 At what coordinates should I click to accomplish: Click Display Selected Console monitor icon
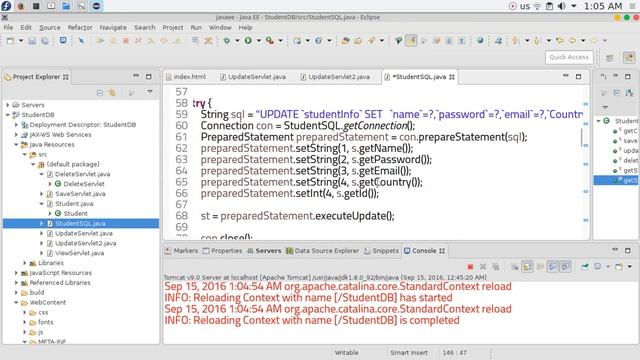pyautogui.click(x=598, y=267)
